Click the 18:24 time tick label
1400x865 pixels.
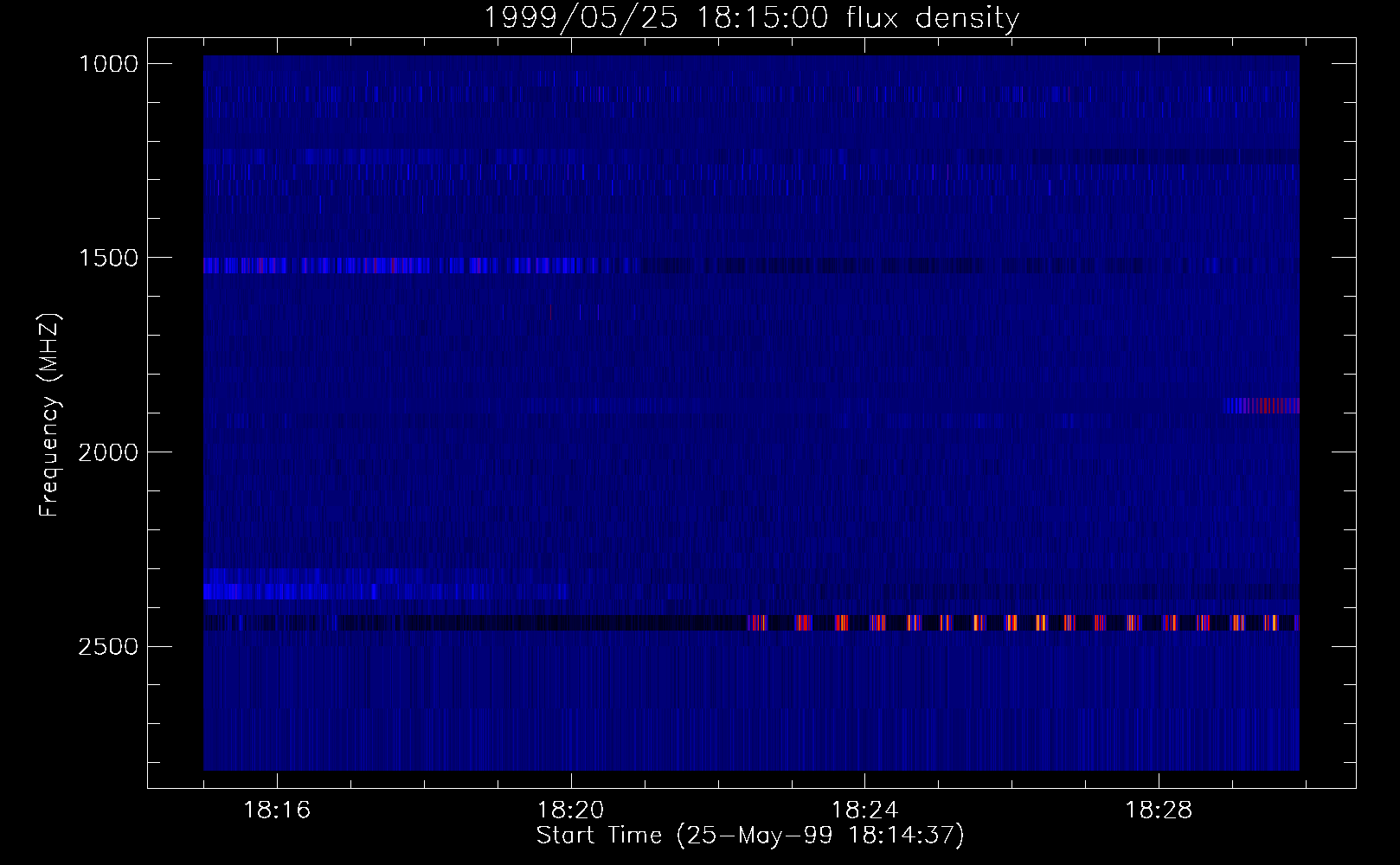point(864,811)
